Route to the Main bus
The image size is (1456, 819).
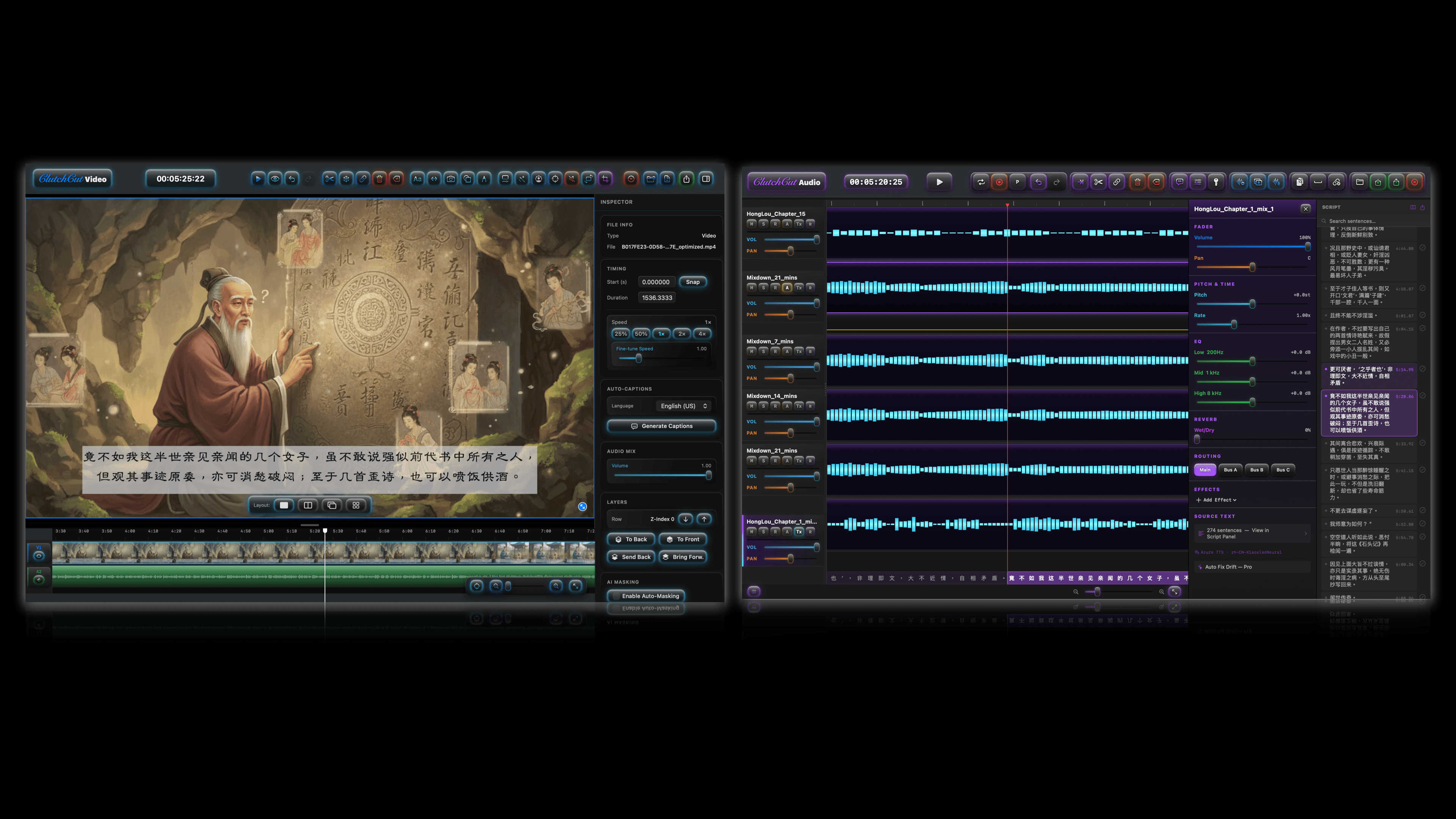(1205, 470)
